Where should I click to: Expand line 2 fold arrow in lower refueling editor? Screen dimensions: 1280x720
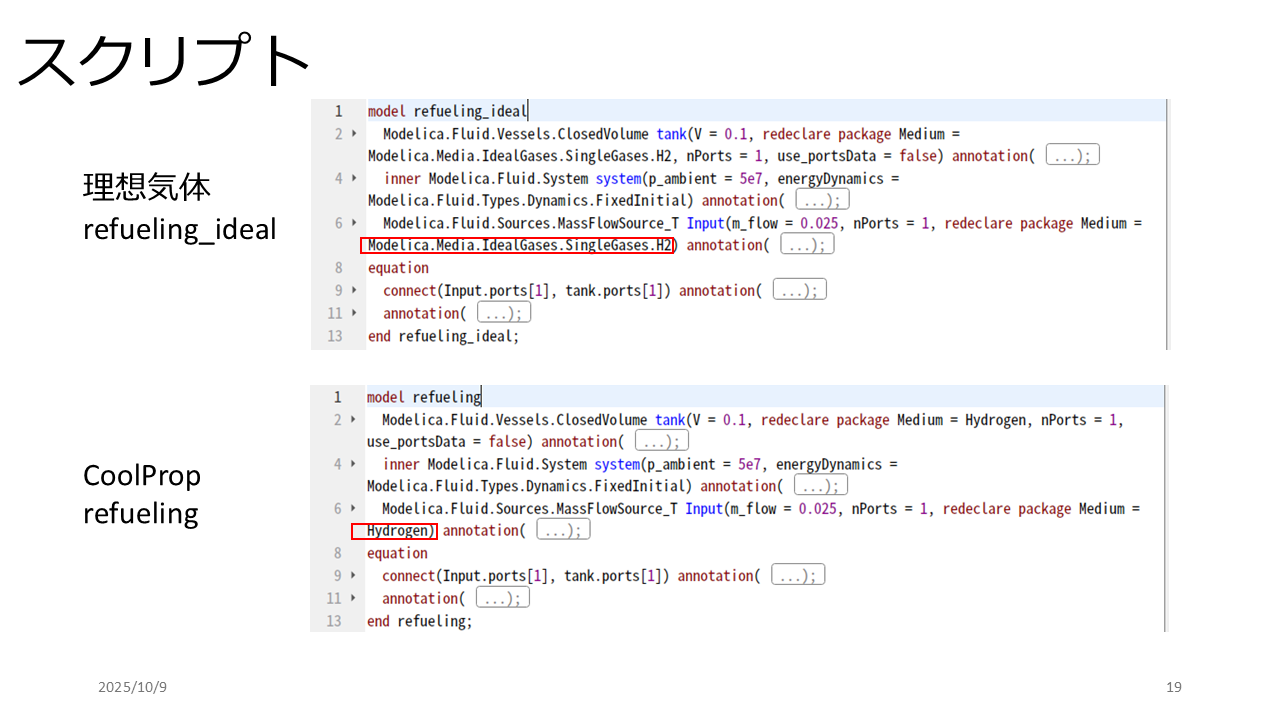353,420
